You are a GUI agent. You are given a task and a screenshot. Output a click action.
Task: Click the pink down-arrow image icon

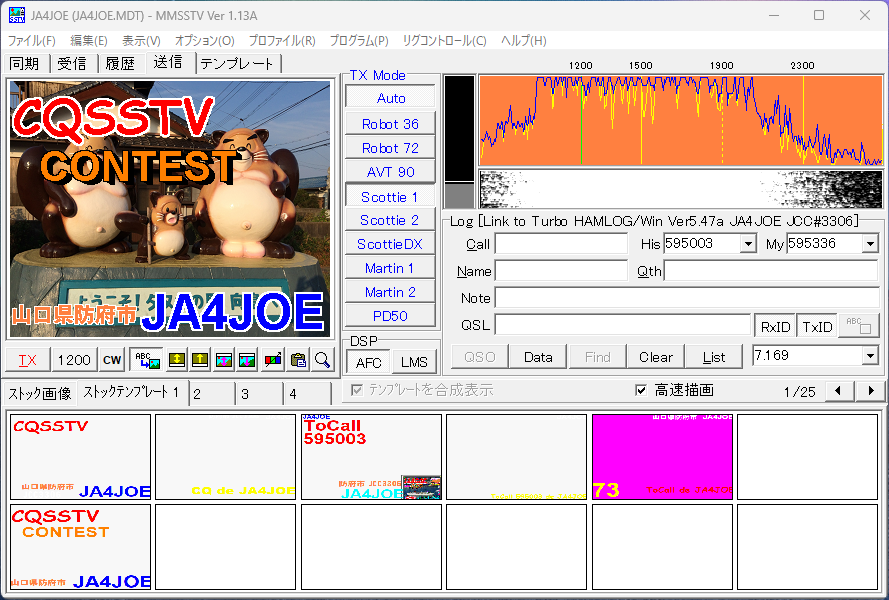tap(247, 360)
